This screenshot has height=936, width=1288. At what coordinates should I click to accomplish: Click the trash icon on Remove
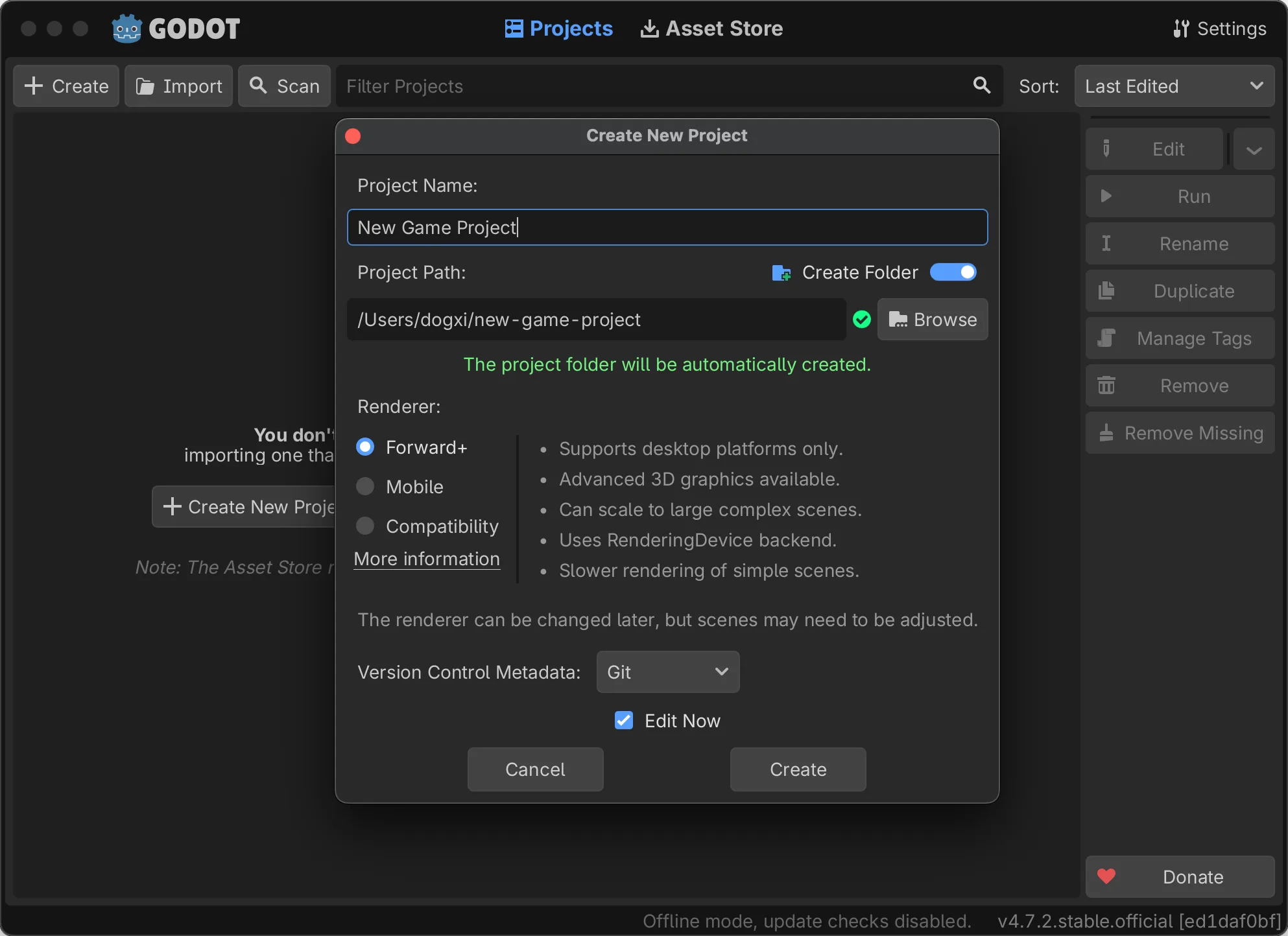pyautogui.click(x=1106, y=386)
